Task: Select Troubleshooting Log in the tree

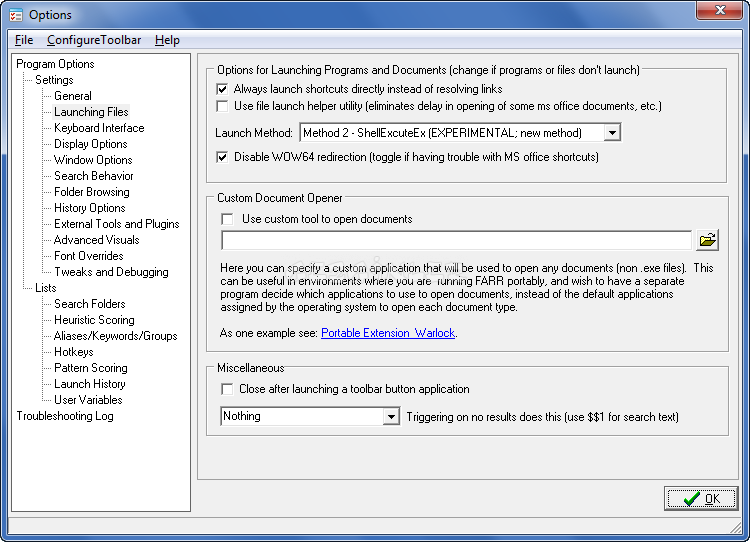Action: click(65, 416)
